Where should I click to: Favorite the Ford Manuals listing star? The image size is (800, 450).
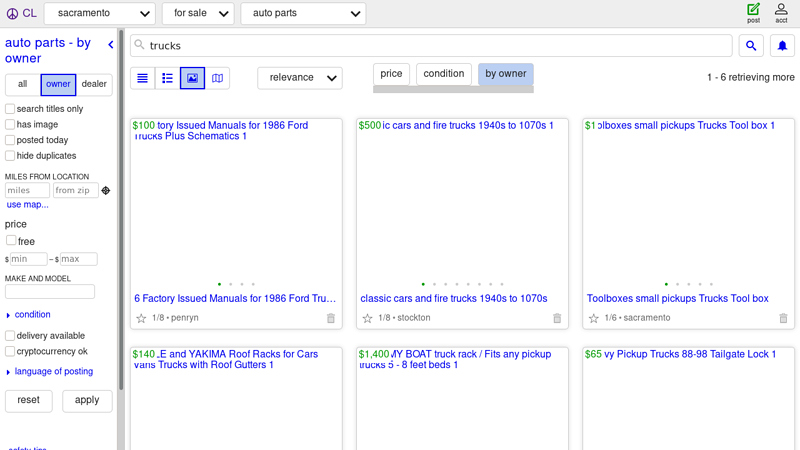(x=141, y=318)
